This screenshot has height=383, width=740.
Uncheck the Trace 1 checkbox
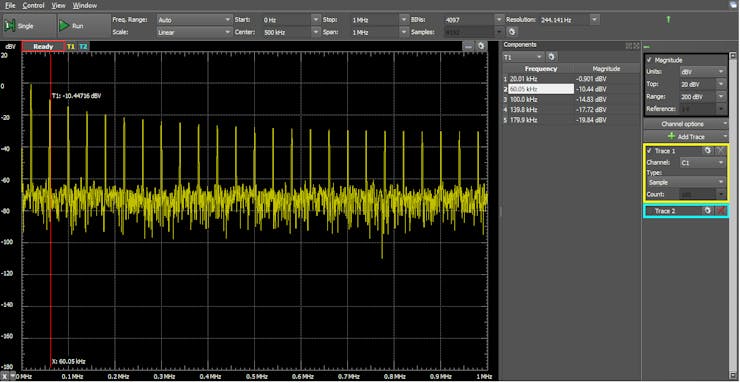click(x=650, y=150)
